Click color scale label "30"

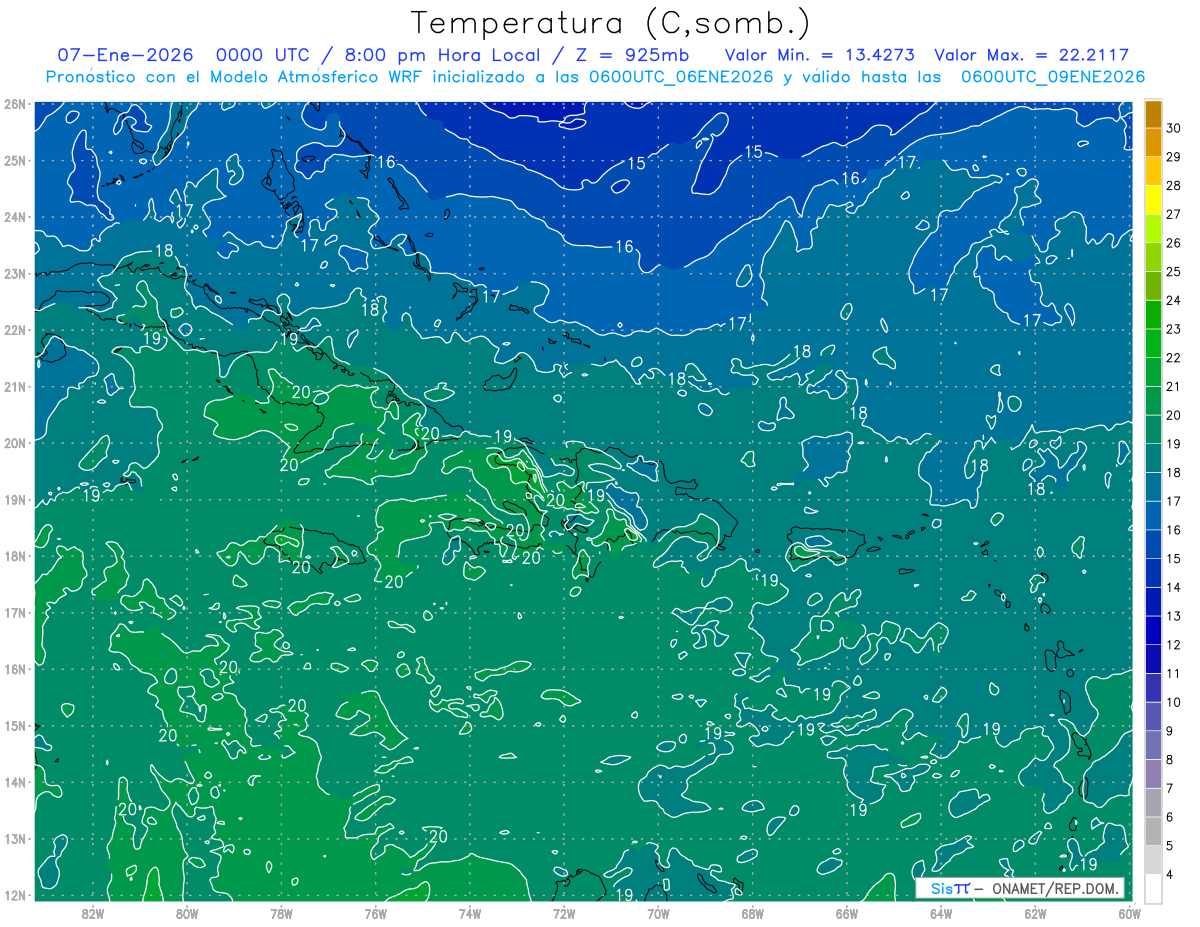(x=1174, y=128)
